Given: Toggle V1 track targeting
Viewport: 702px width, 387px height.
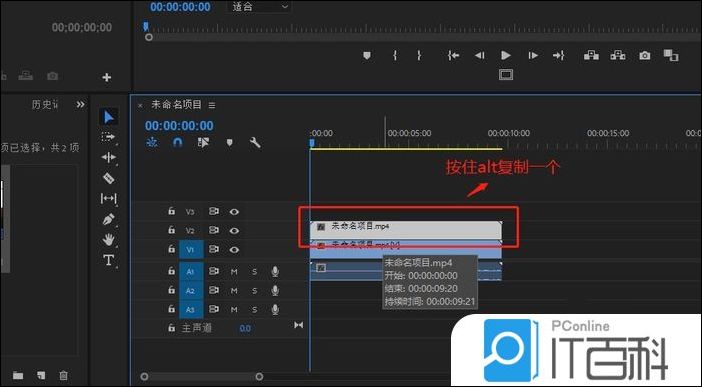Looking at the screenshot, I should [191, 249].
